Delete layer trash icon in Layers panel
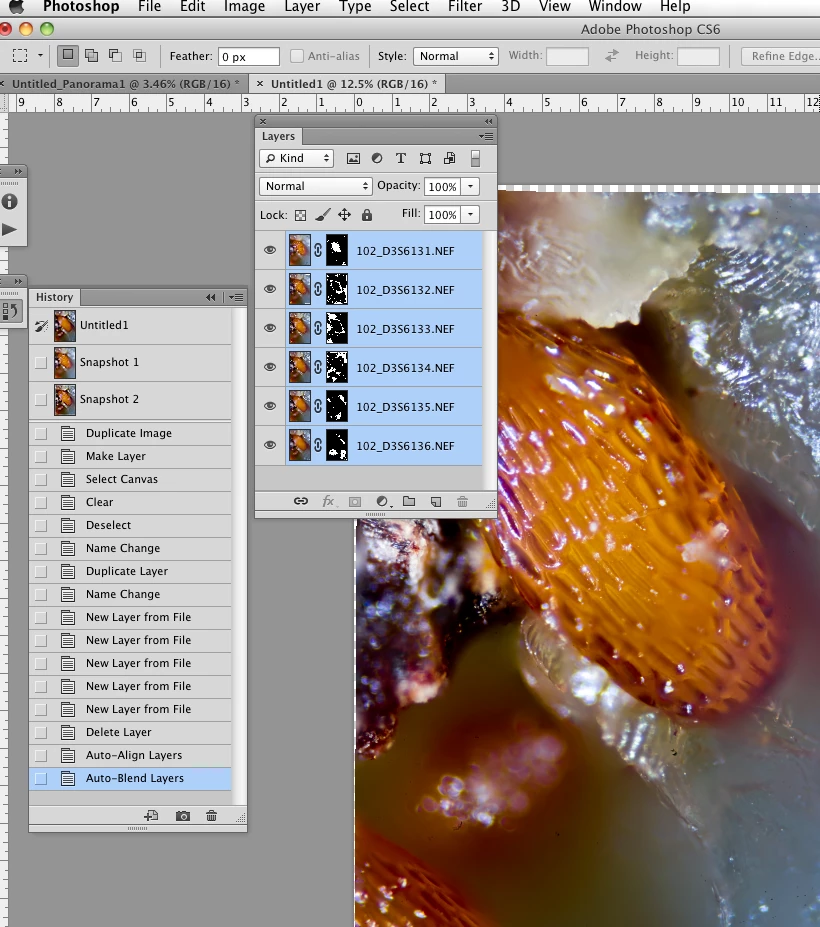Screen dimensions: 820x927 462,502
